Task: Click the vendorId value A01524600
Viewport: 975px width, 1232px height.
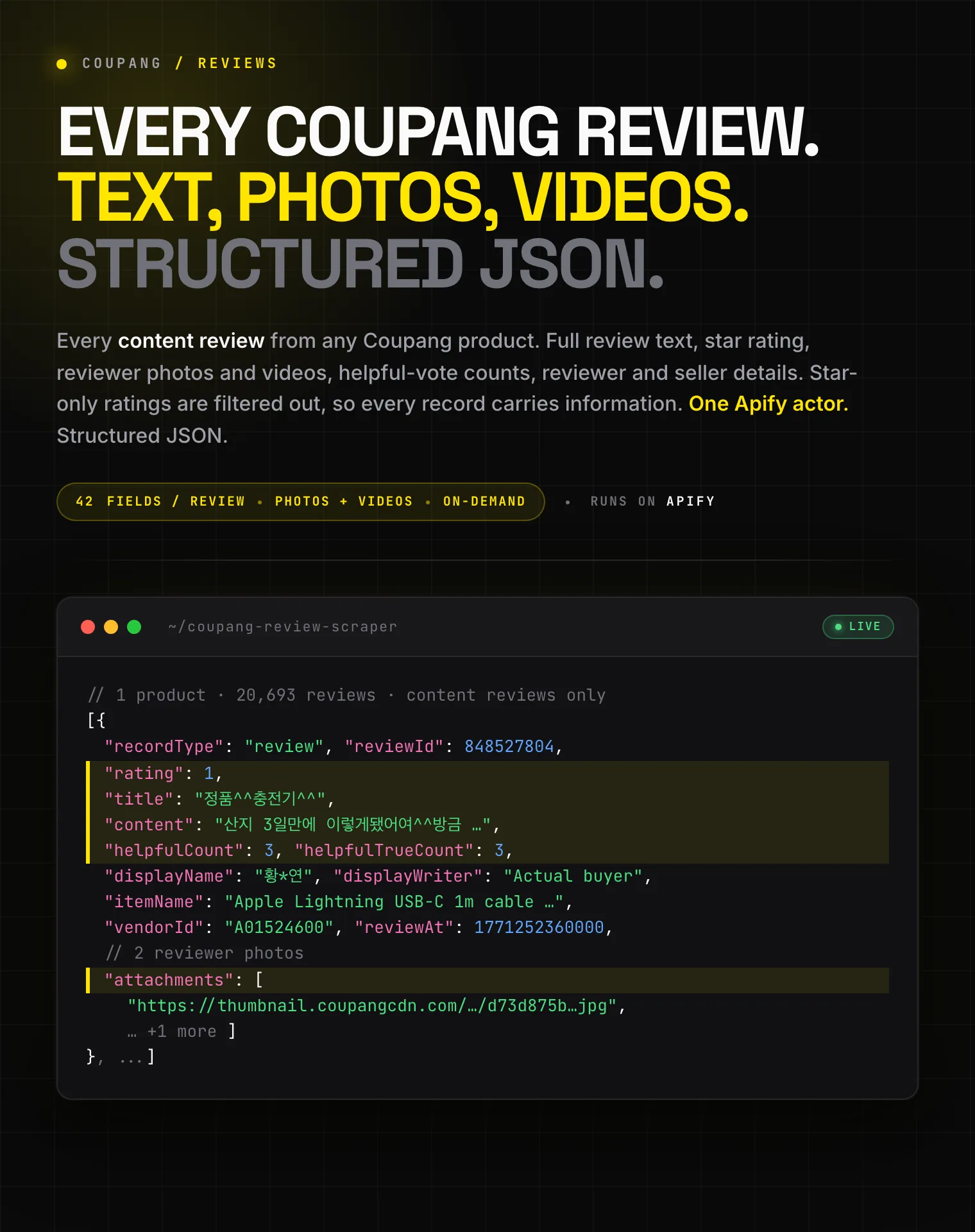Action: 279,927
